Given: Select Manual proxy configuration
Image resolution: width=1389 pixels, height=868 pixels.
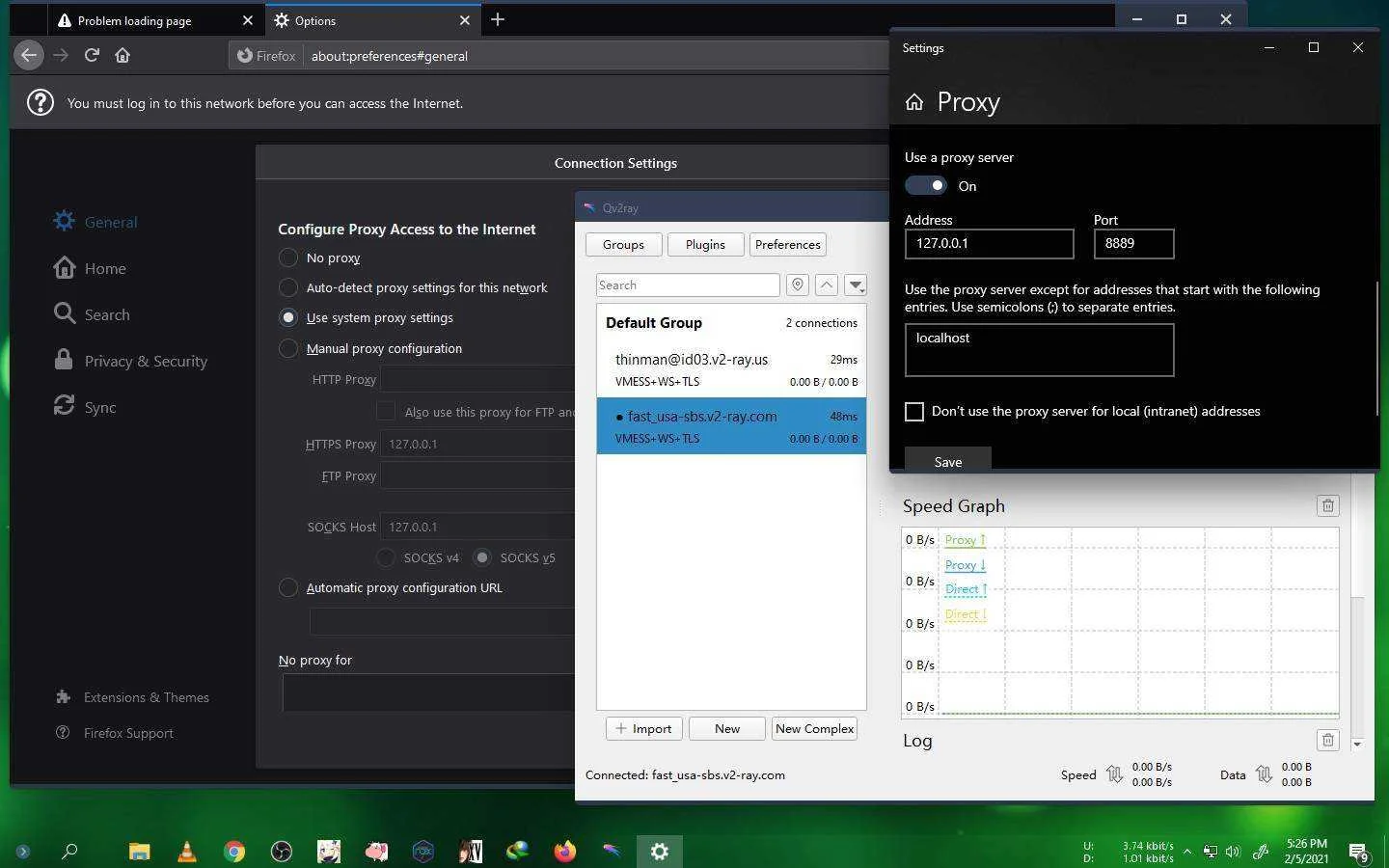Looking at the screenshot, I should [287, 348].
